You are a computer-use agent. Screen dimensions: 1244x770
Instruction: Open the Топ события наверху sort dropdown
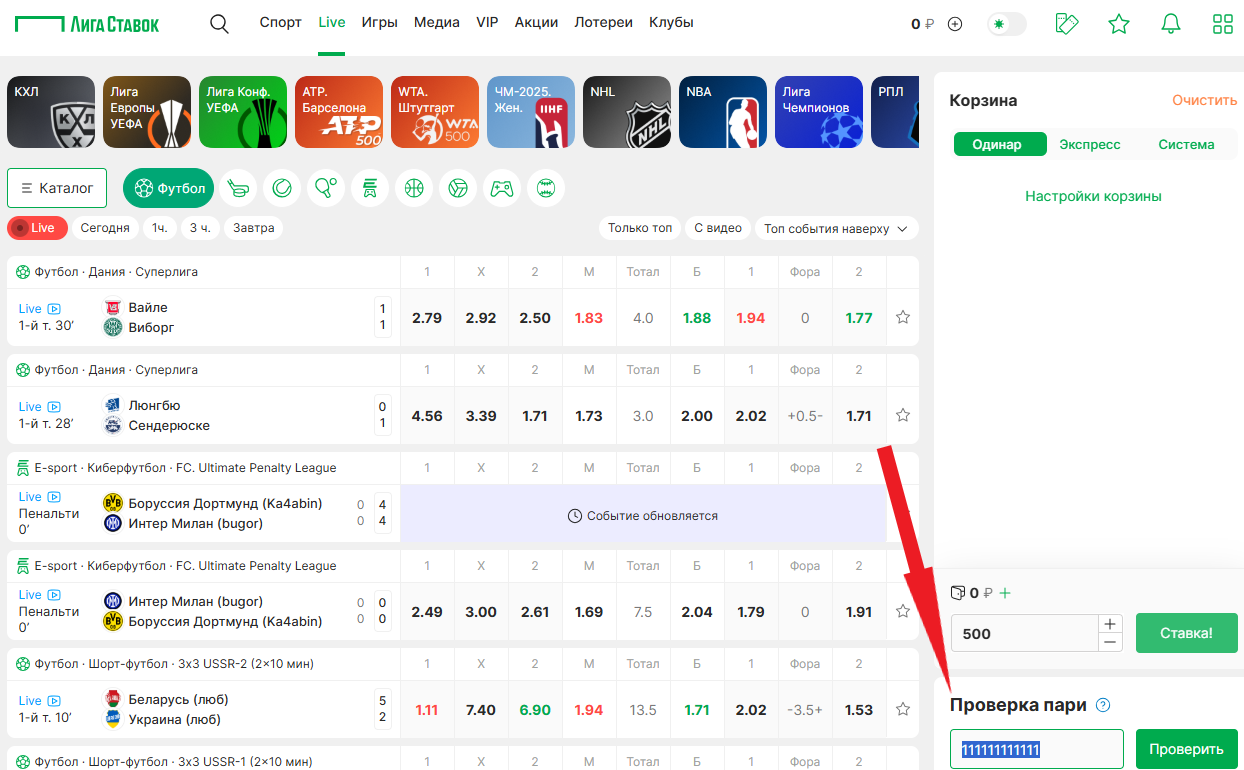tap(836, 228)
